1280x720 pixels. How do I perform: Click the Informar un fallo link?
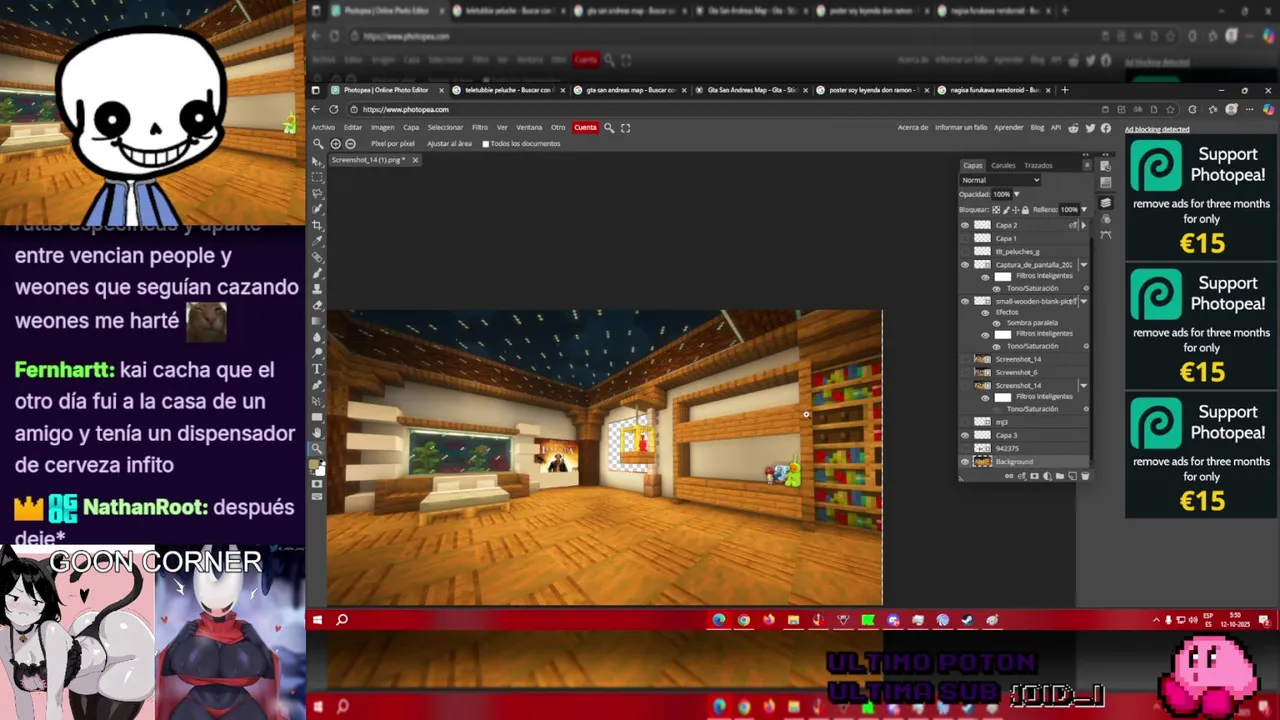coord(961,128)
